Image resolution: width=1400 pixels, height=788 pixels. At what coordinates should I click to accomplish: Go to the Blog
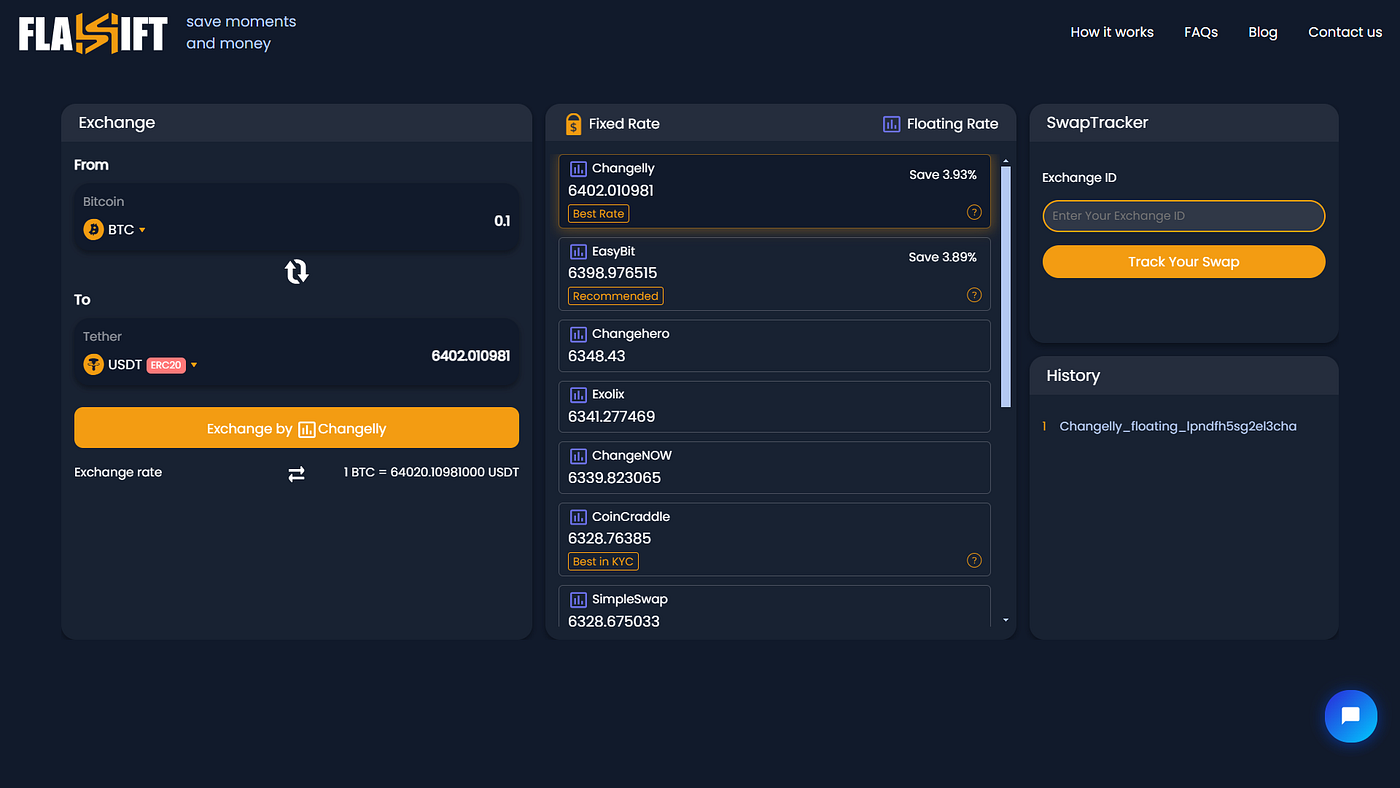(1263, 32)
